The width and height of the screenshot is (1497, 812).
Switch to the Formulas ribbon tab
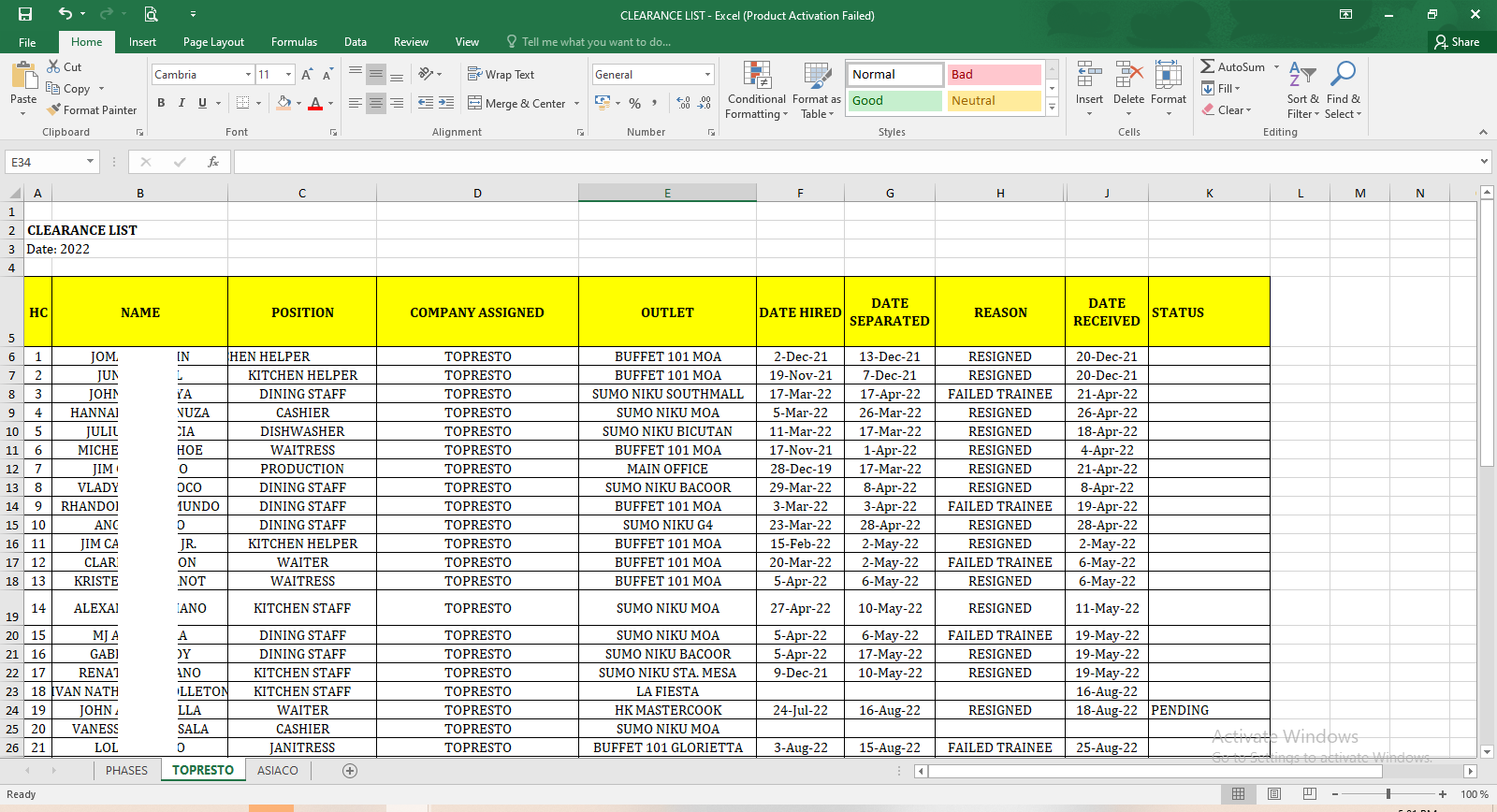tap(294, 42)
